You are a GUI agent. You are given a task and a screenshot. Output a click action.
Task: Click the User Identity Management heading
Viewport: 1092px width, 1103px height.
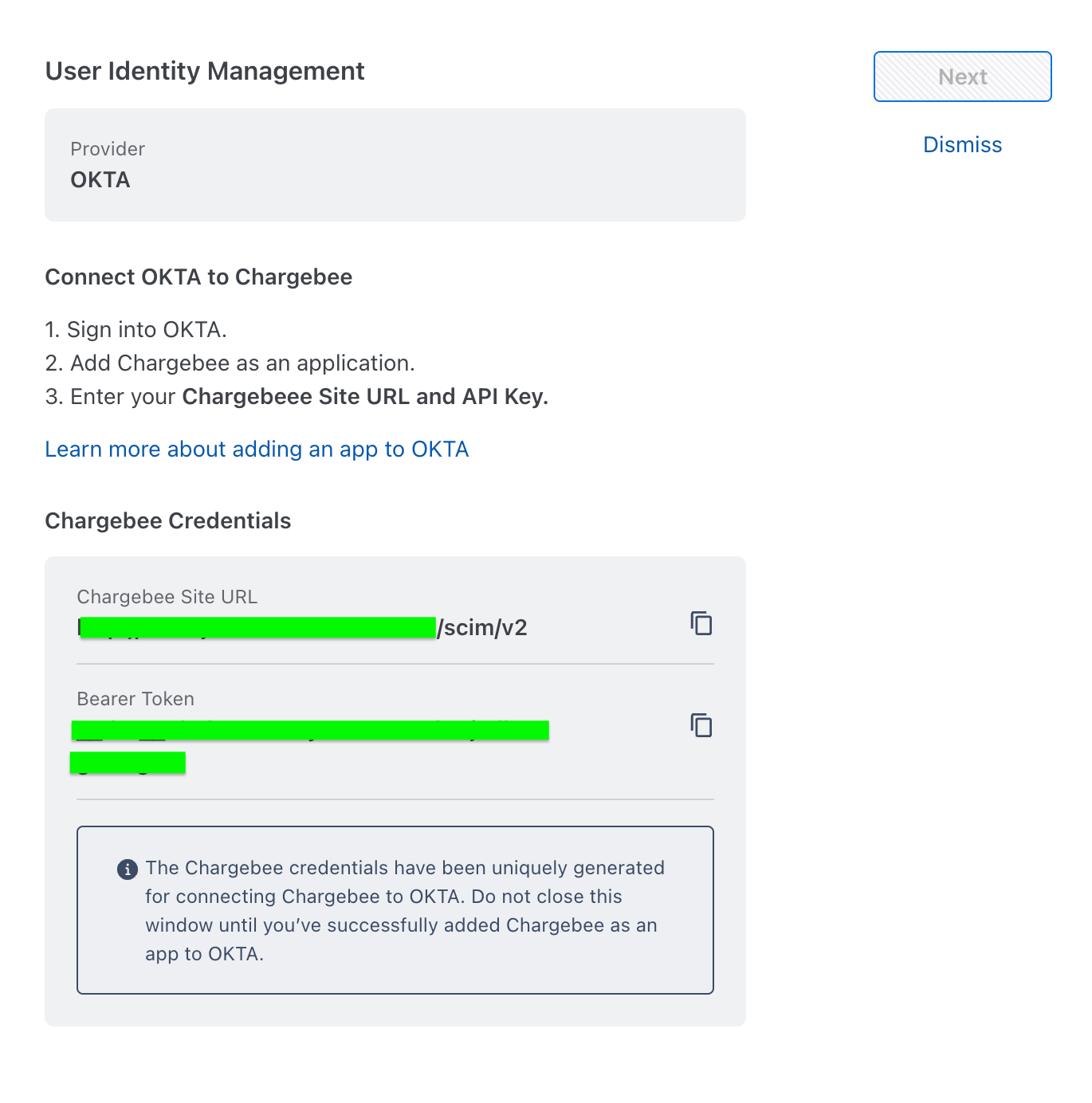tap(205, 72)
